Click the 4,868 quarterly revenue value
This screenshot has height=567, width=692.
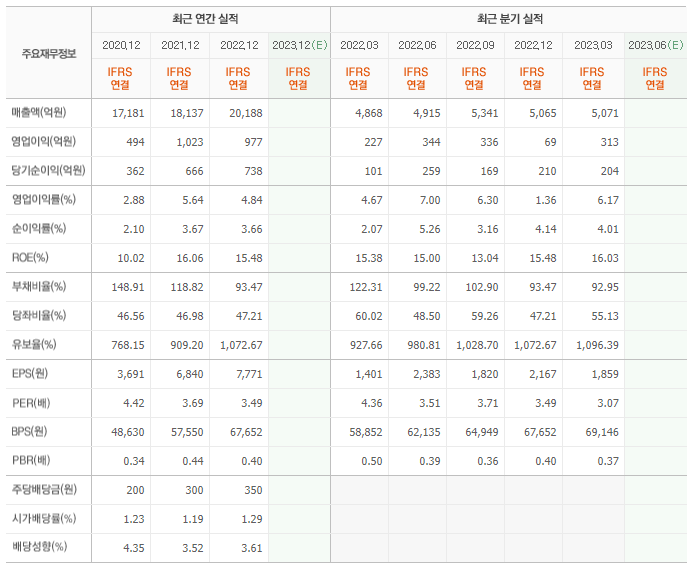pos(369,113)
